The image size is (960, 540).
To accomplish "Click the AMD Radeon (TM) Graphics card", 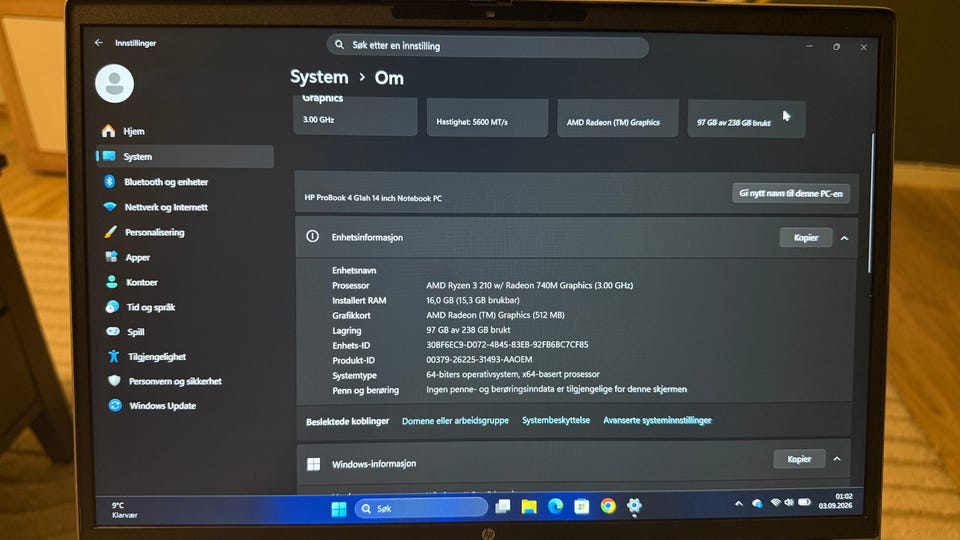I will tap(618, 118).
